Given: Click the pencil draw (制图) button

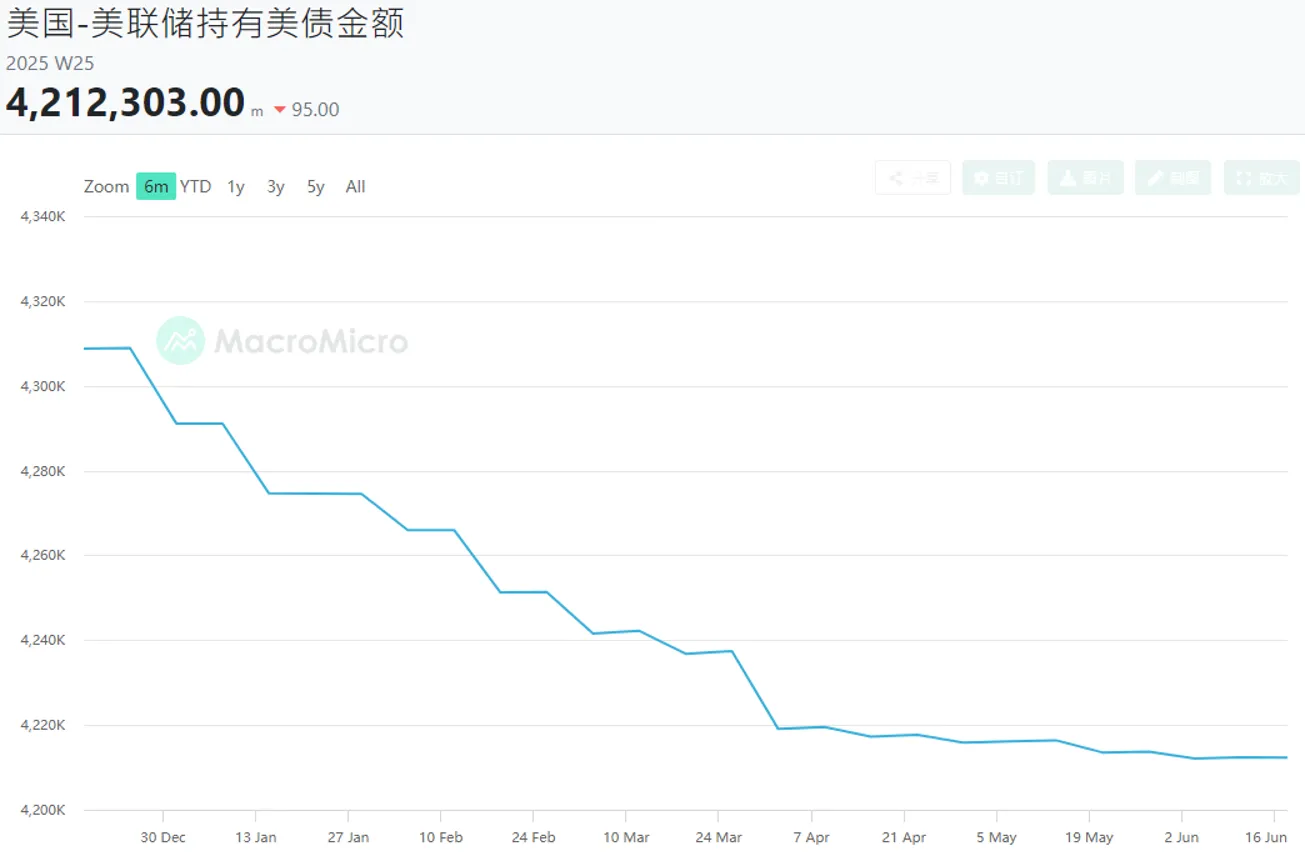Looking at the screenshot, I should coord(1172,178).
